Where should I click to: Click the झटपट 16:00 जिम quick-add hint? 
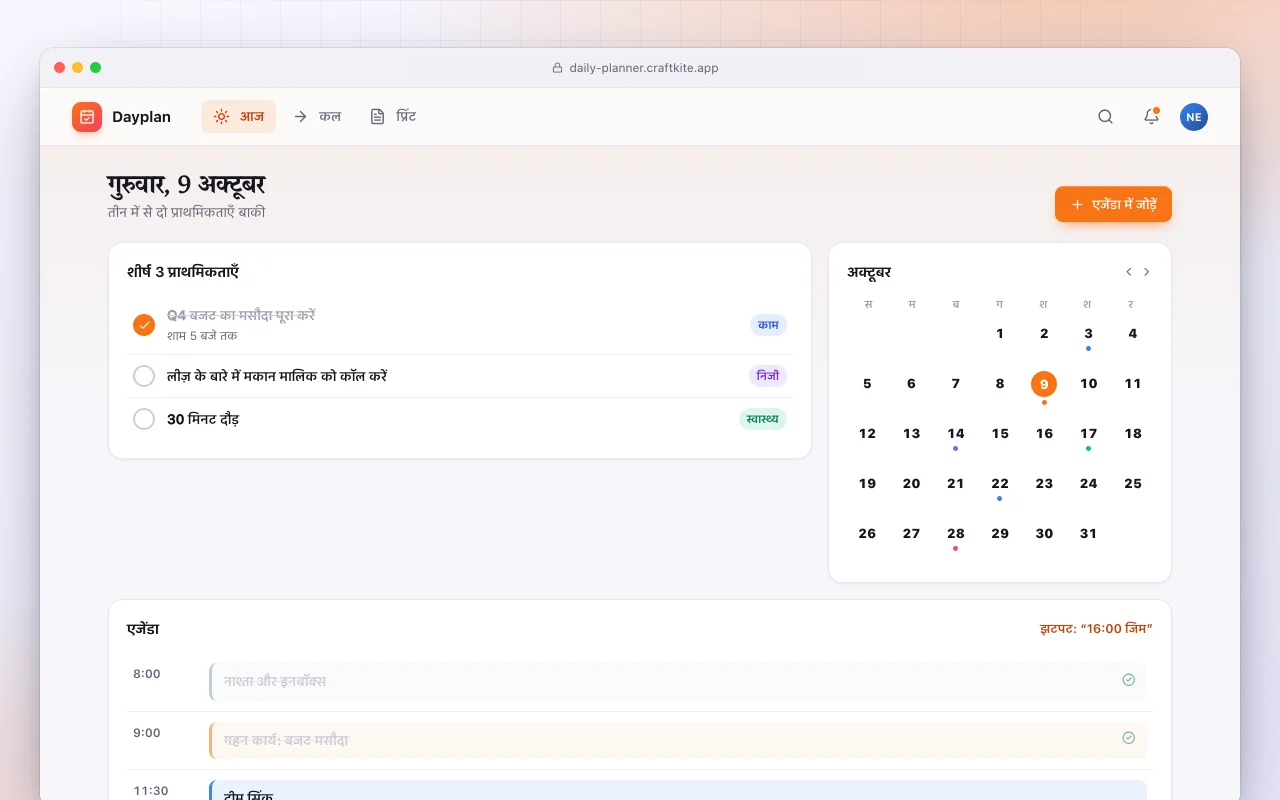tap(1096, 629)
